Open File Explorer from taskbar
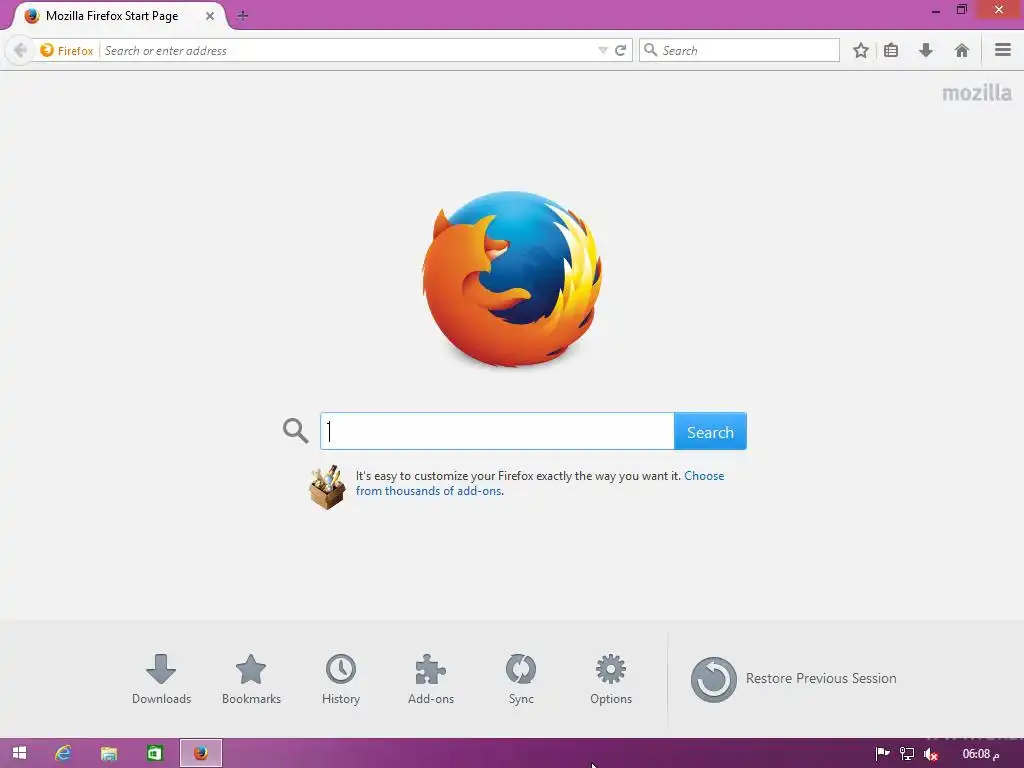This screenshot has height=768, width=1024. tap(108, 753)
